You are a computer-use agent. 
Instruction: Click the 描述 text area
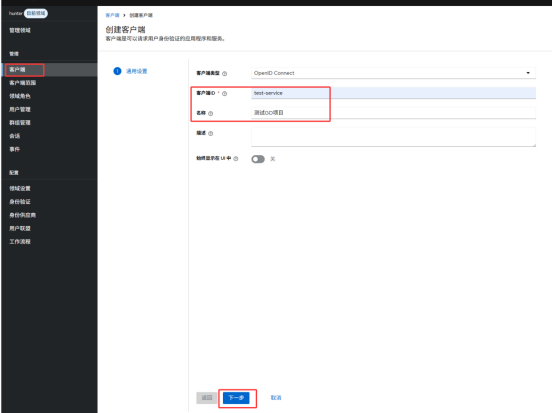(393, 137)
